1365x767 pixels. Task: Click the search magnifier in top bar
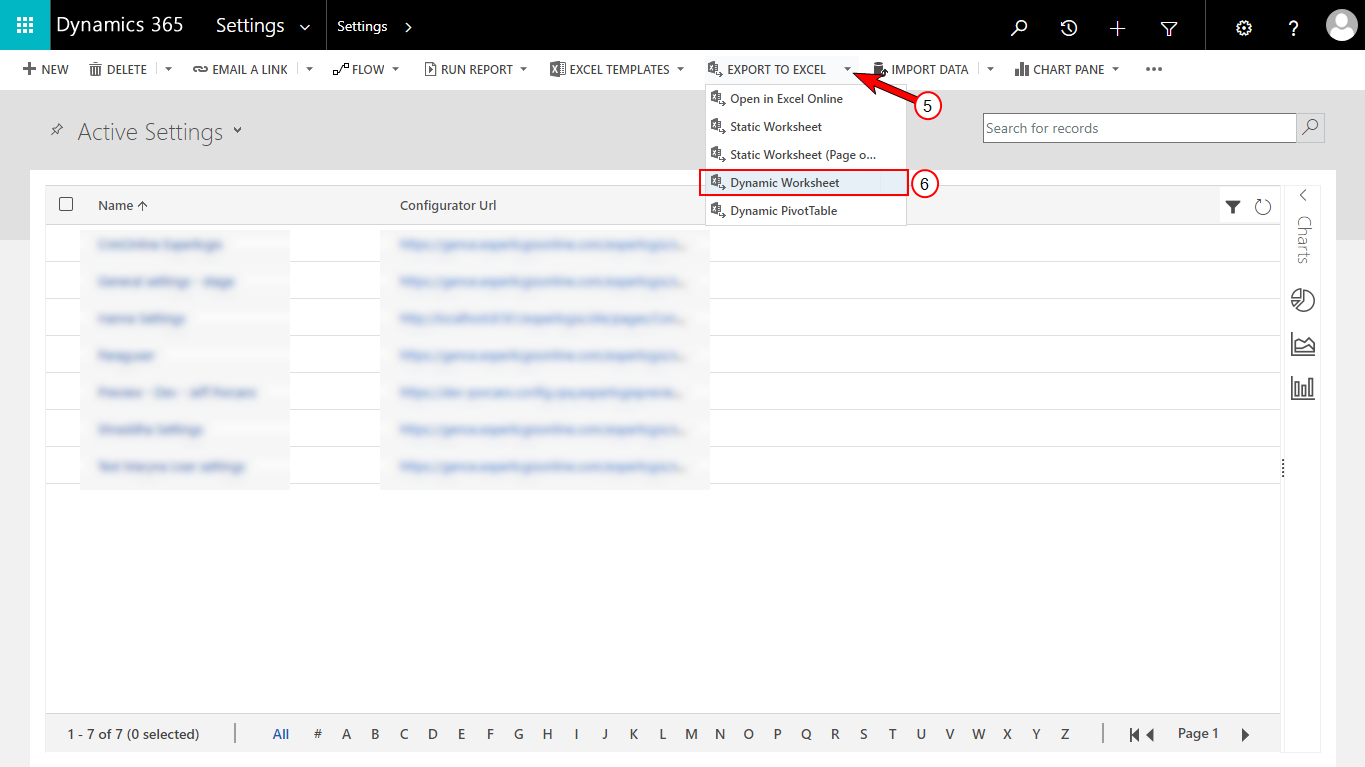(x=1019, y=28)
